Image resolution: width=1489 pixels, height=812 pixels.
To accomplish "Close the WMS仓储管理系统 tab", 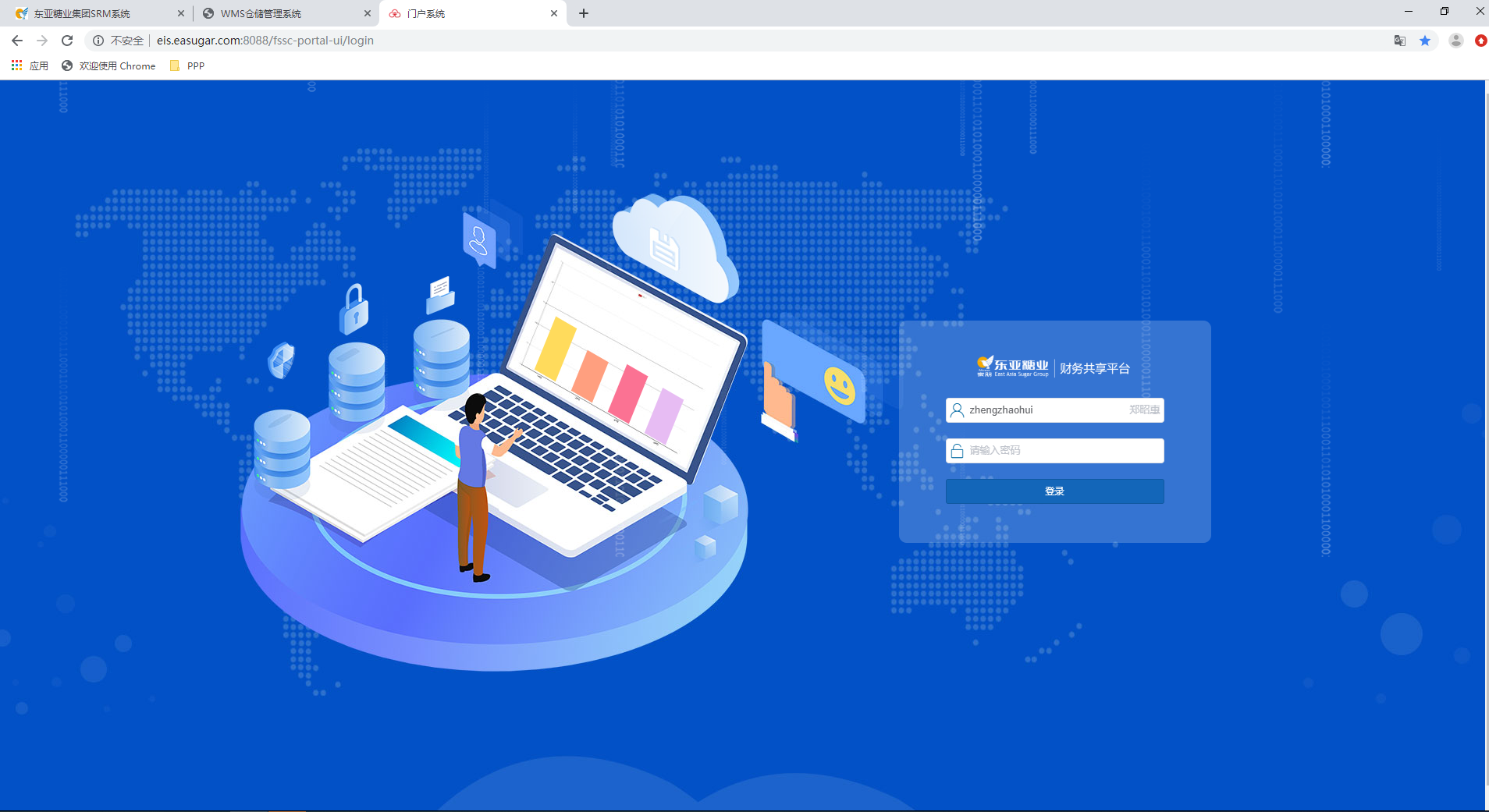I will pyautogui.click(x=368, y=13).
